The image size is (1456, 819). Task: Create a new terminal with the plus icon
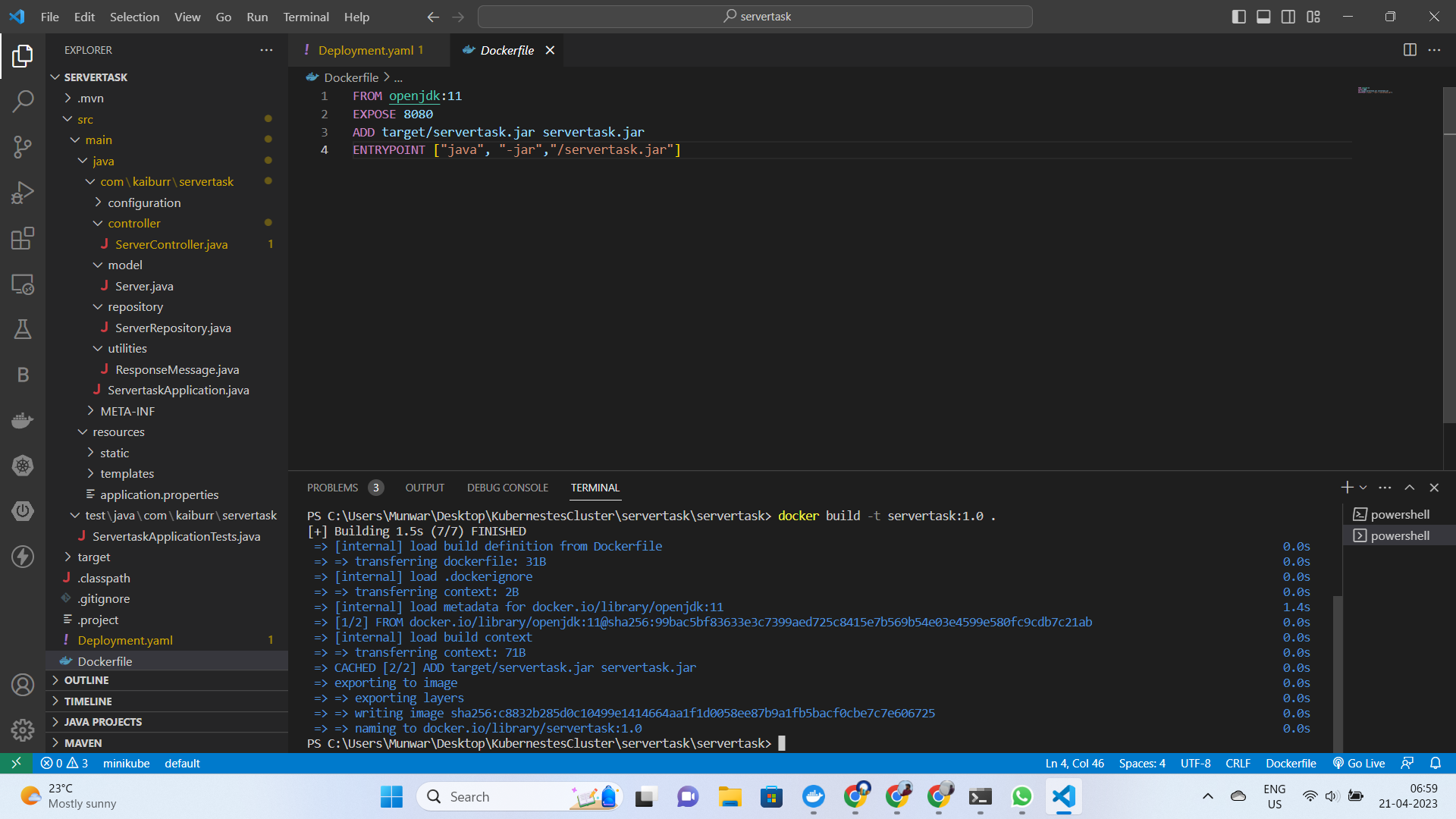click(1347, 488)
